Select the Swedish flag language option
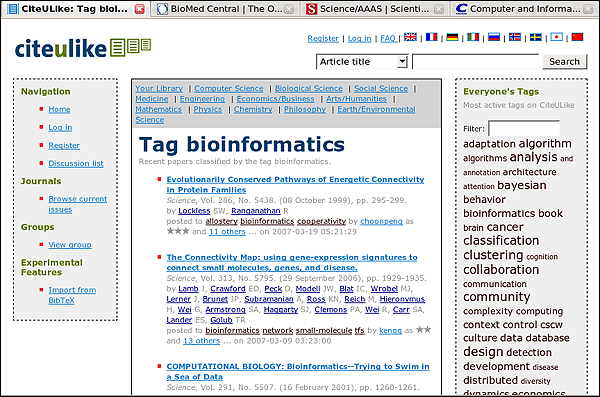600x397 pixels. pos(536,37)
